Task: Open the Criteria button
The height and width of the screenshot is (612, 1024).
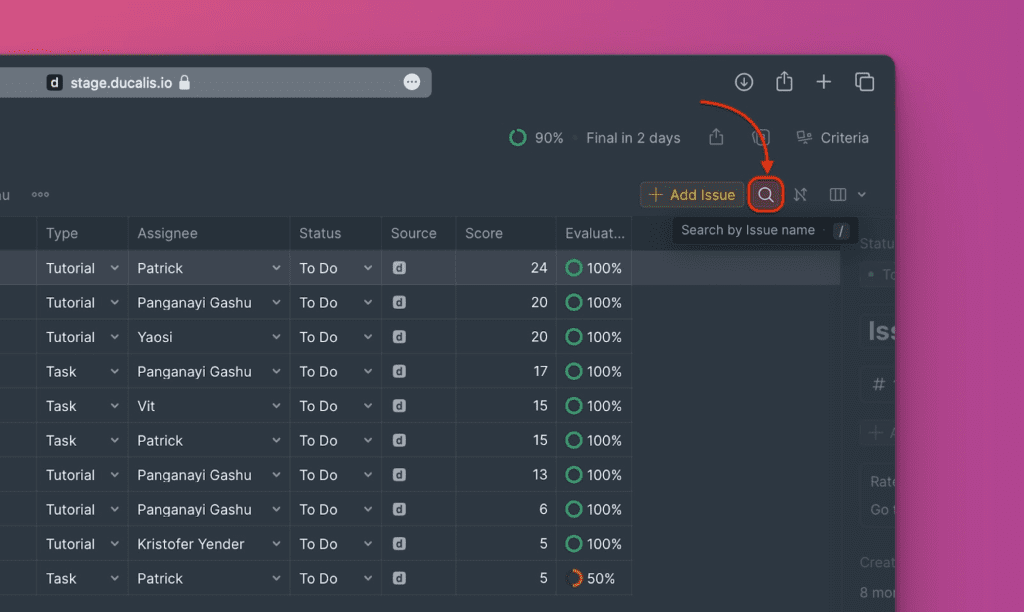Action: click(x=832, y=138)
